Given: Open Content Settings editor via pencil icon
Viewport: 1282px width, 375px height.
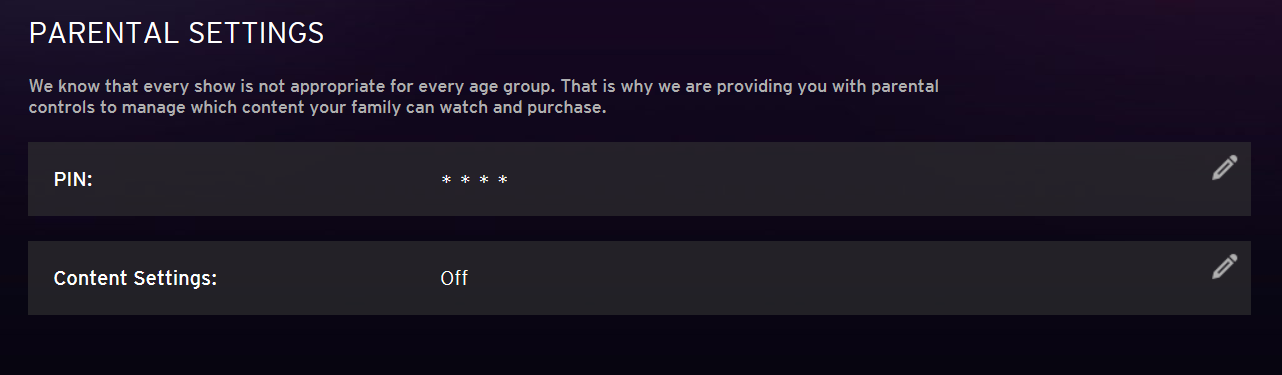Looking at the screenshot, I should click(x=1224, y=267).
